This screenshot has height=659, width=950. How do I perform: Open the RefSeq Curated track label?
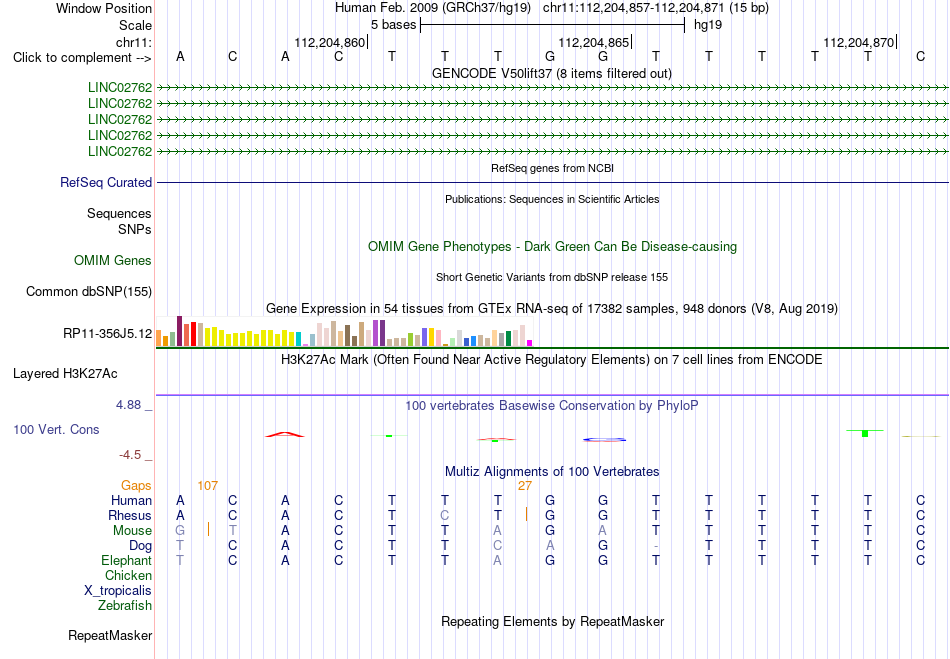(x=106, y=182)
